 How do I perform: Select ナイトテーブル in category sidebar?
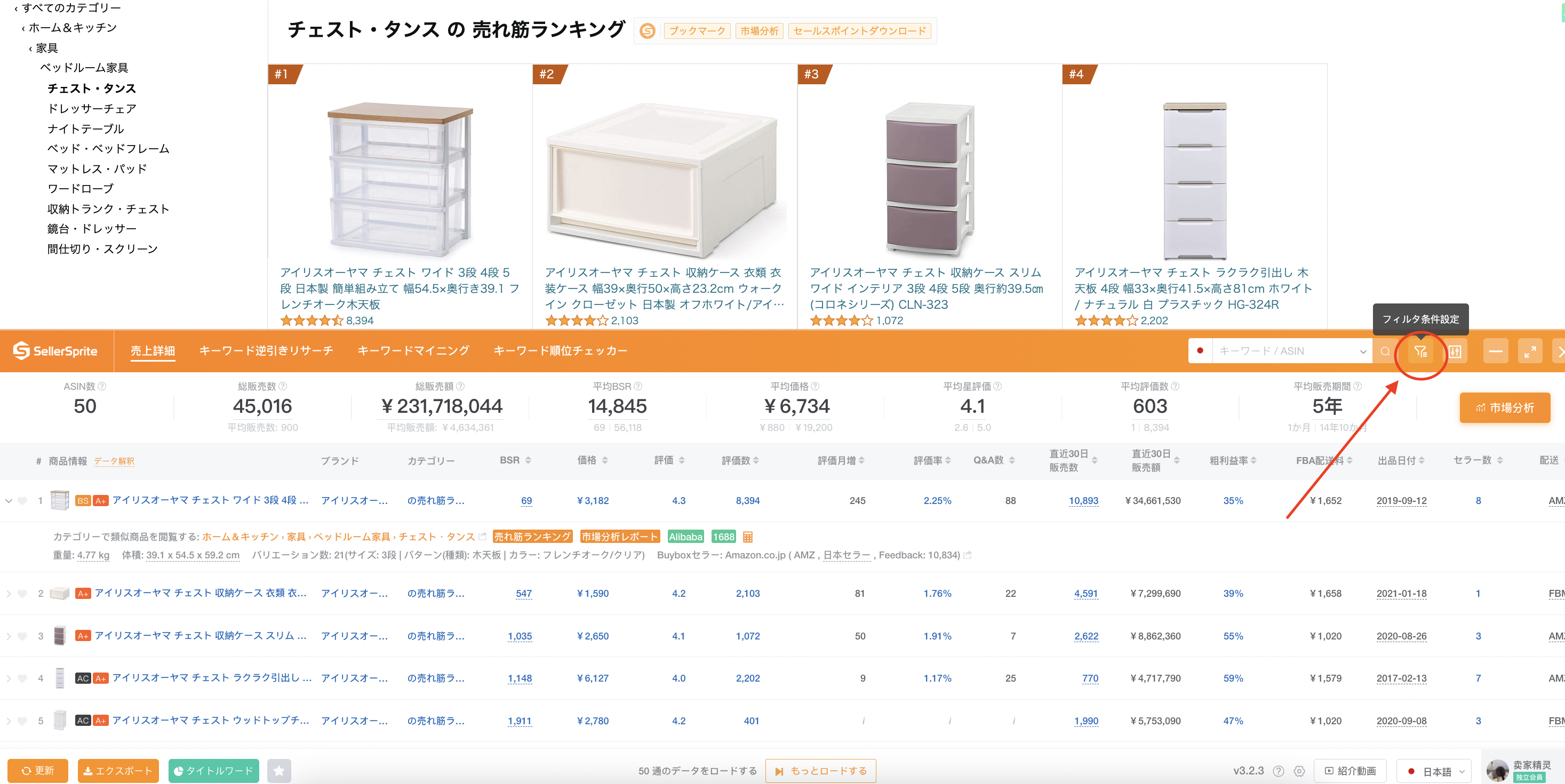point(86,128)
